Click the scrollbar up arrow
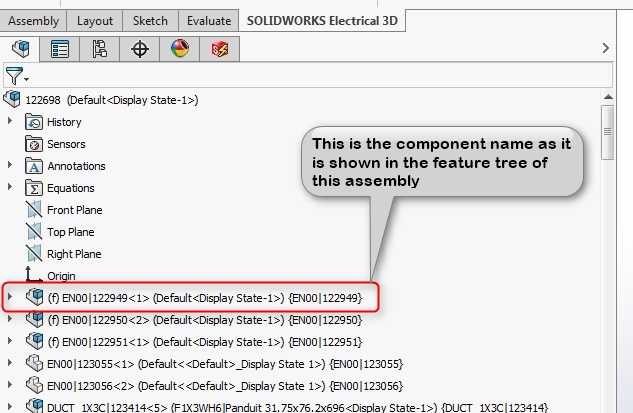Image resolution: width=633 pixels, height=413 pixels. (x=608, y=97)
